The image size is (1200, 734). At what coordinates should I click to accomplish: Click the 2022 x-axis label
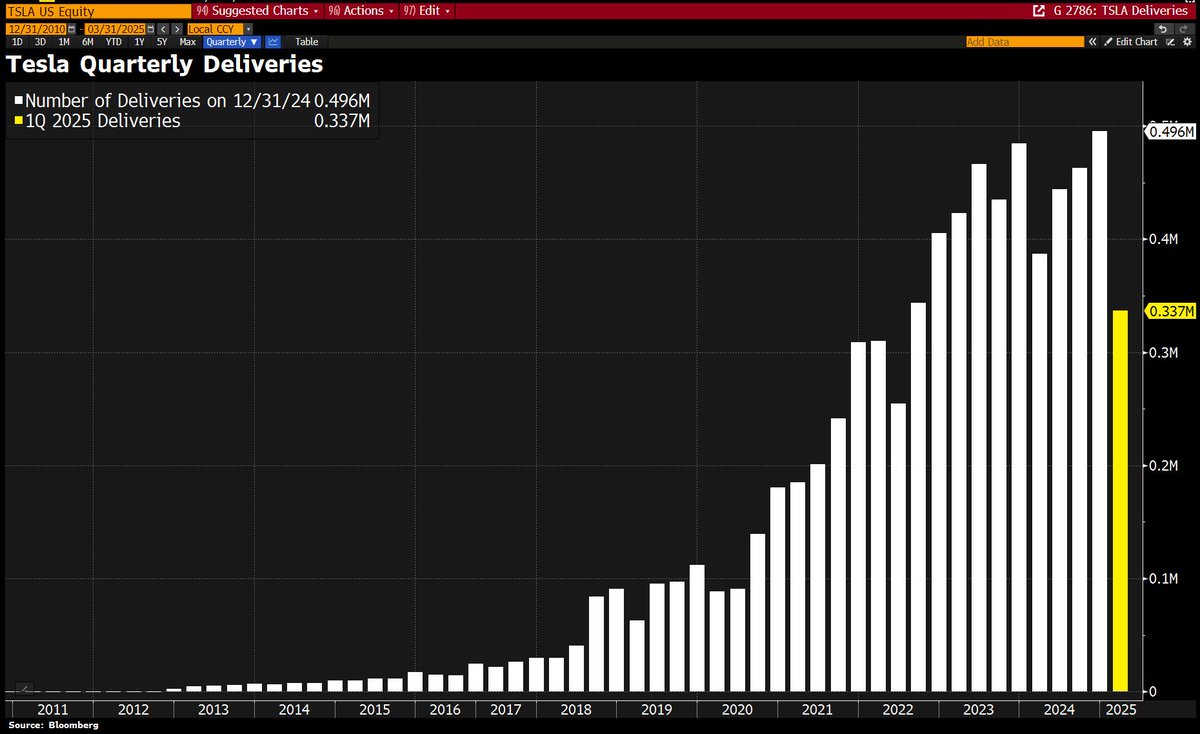(x=897, y=709)
